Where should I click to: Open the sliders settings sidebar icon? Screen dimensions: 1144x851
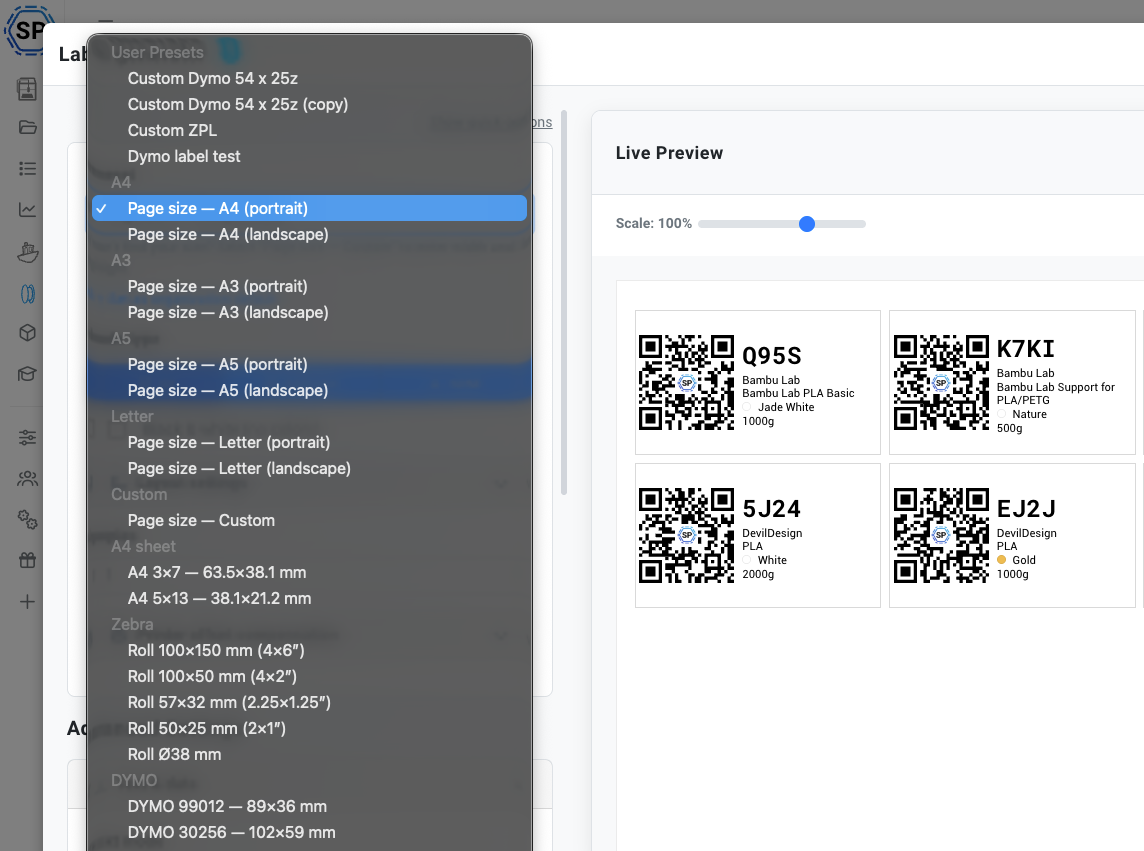[27, 437]
